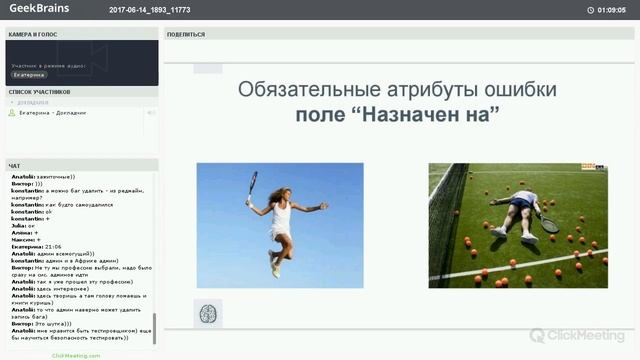Click the ПОДЕЛИТЬСЯ panel header
Viewport: 640px width, 360px height.
pos(399,34)
